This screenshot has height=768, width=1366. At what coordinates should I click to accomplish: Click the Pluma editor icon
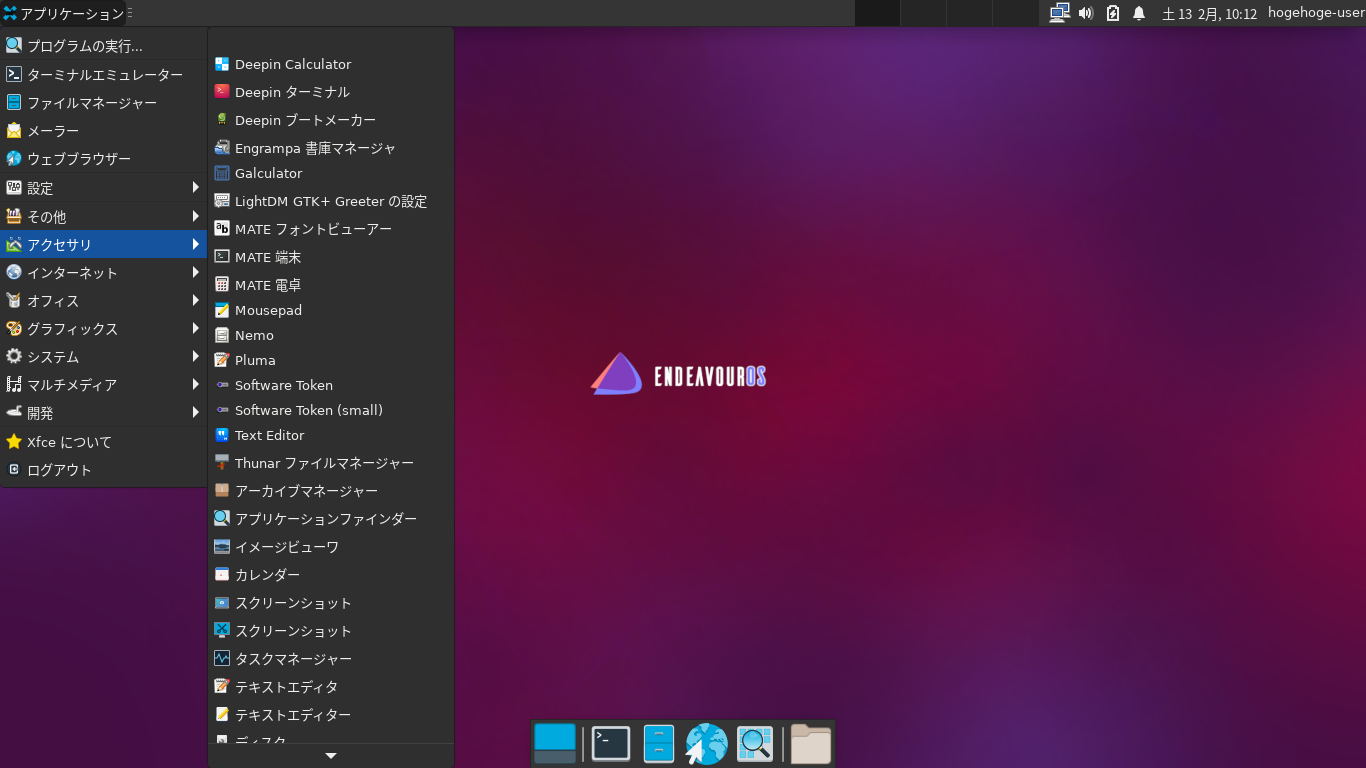[222, 360]
